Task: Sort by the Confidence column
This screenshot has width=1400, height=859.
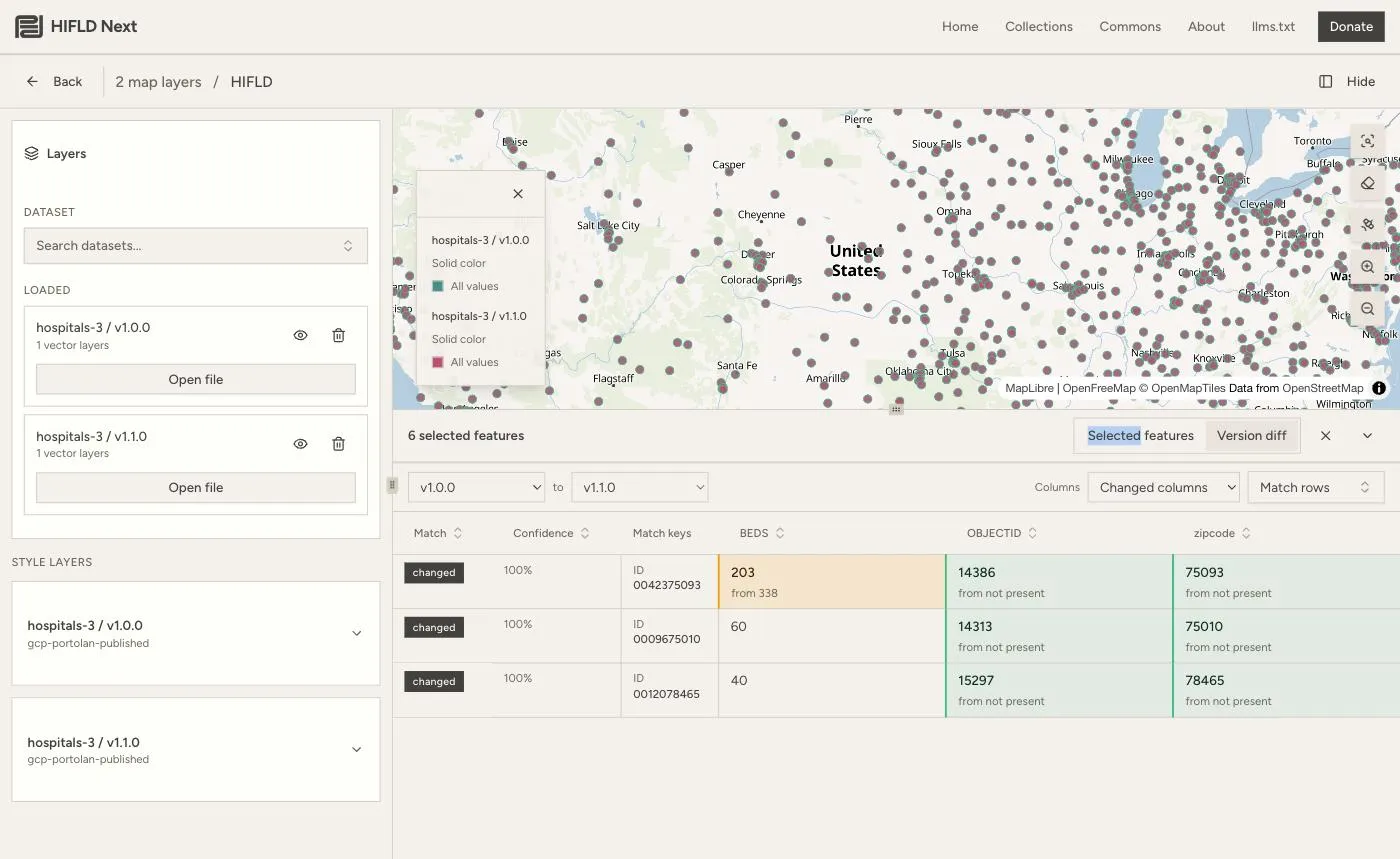Action: pyautogui.click(x=551, y=533)
